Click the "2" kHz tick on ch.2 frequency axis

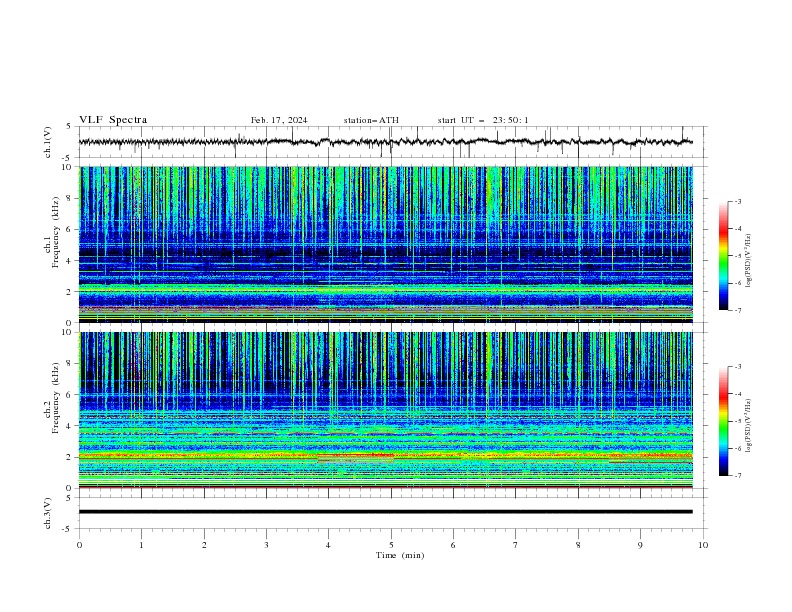click(x=70, y=457)
